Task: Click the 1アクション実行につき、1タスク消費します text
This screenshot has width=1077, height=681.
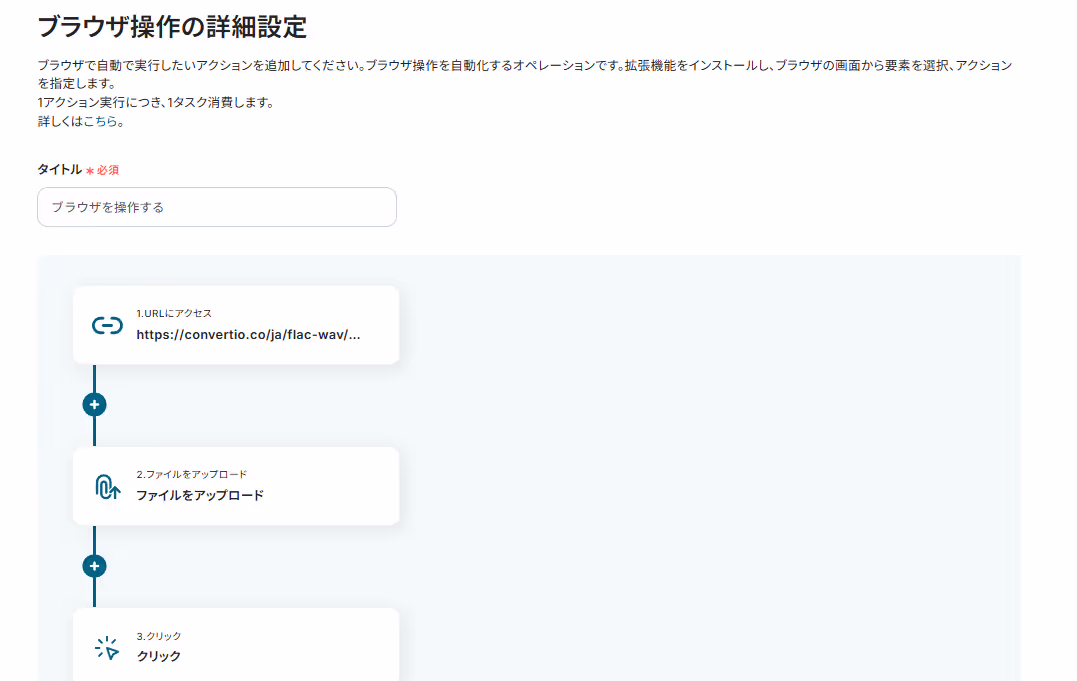Action: click(156, 102)
